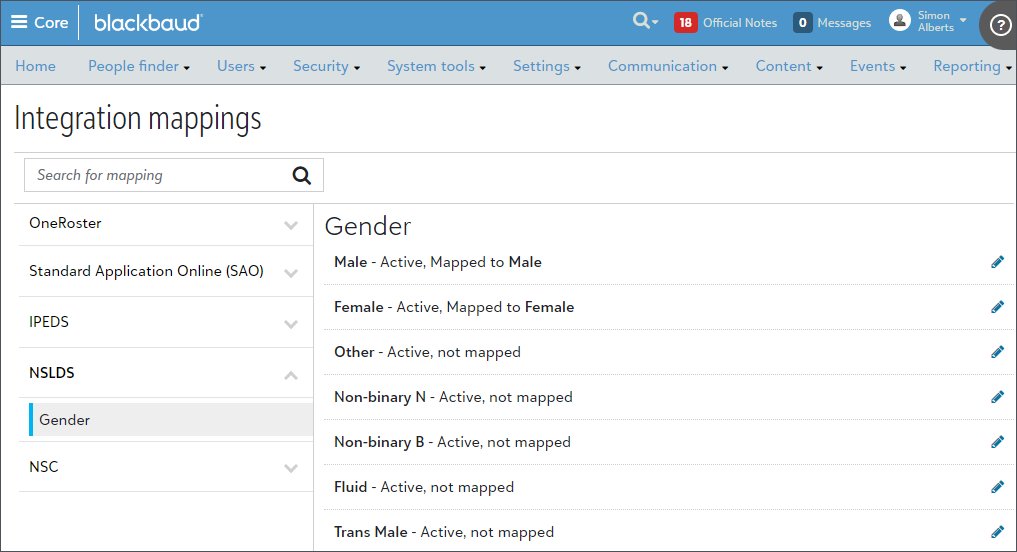Click the Trans Male row text
Image resolution: width=1017 pixels, height=552 pixels.
coord(444,532)
